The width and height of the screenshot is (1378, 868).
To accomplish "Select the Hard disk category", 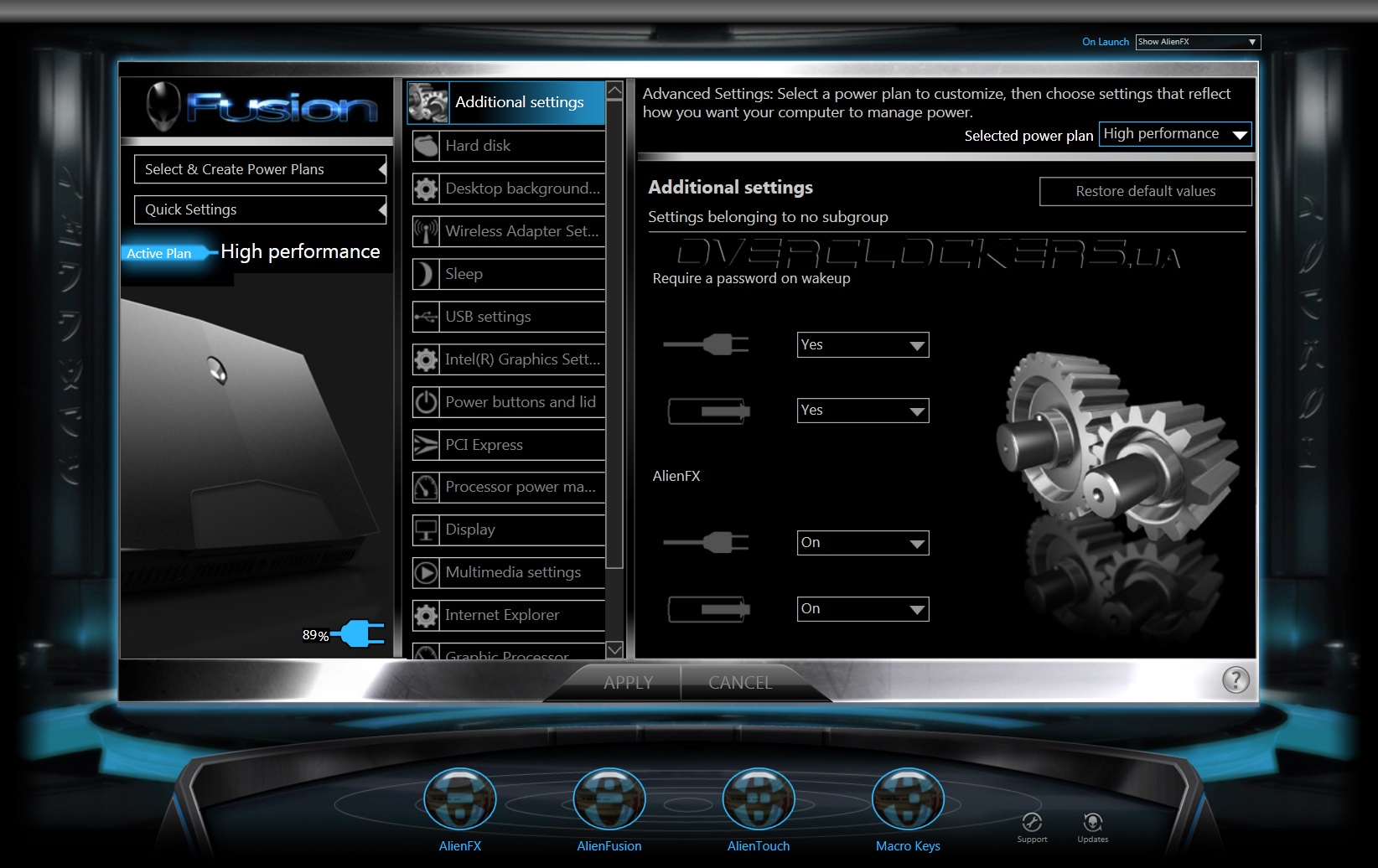I will [509, 146].
